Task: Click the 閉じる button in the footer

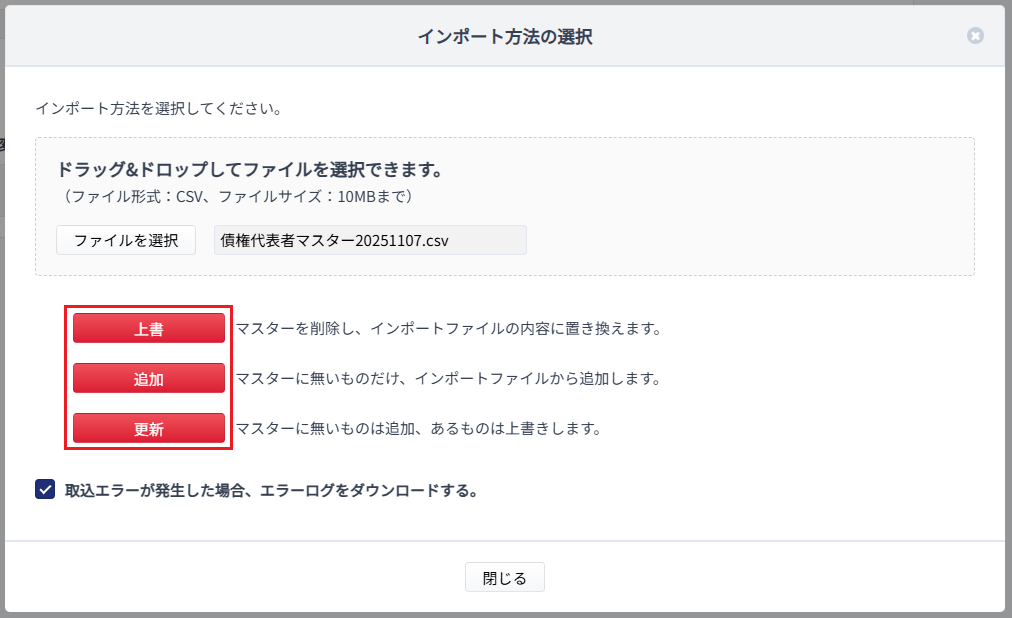Action: 504,578
